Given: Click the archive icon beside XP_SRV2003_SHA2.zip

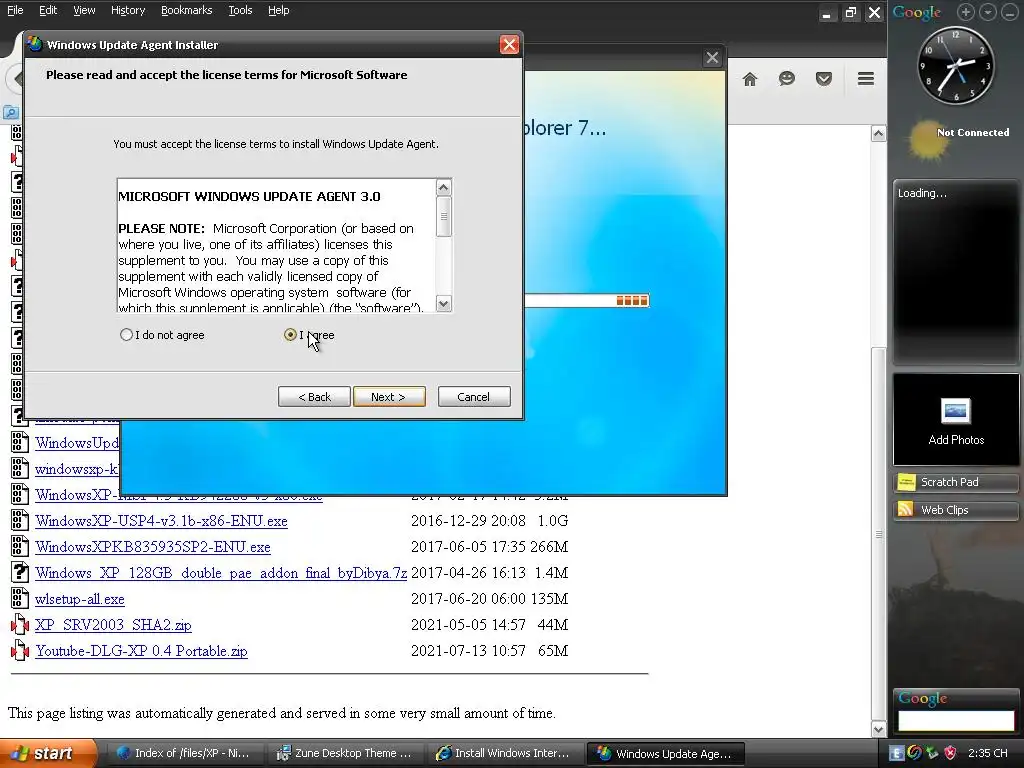Looking at the screenshot, I should point(20,625).
